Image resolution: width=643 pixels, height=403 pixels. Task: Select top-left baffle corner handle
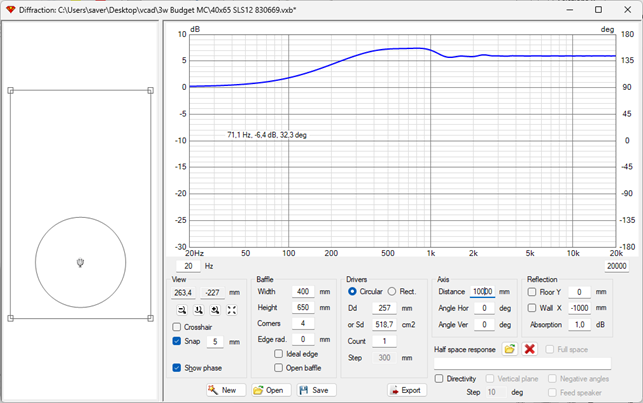pyautogui.click(x=11, y=91)
